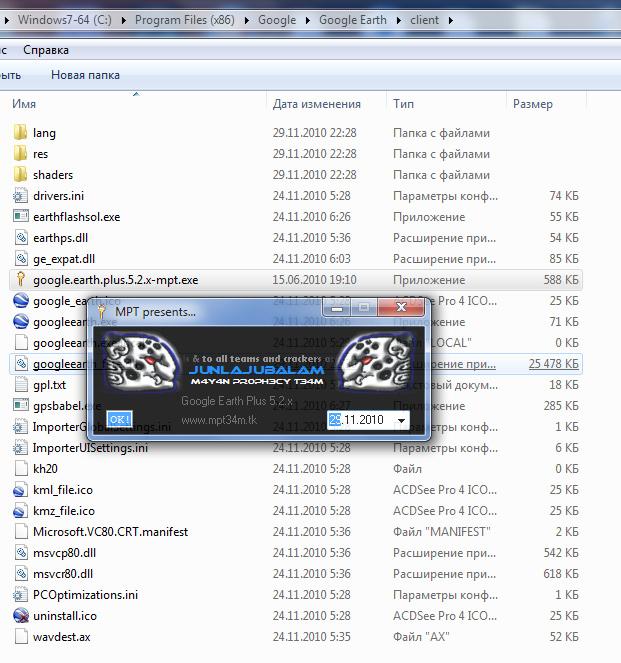Viewport: 621px width, 663px height.
Task: Select the file name uninstall.ico
Action: pos(65,616)
